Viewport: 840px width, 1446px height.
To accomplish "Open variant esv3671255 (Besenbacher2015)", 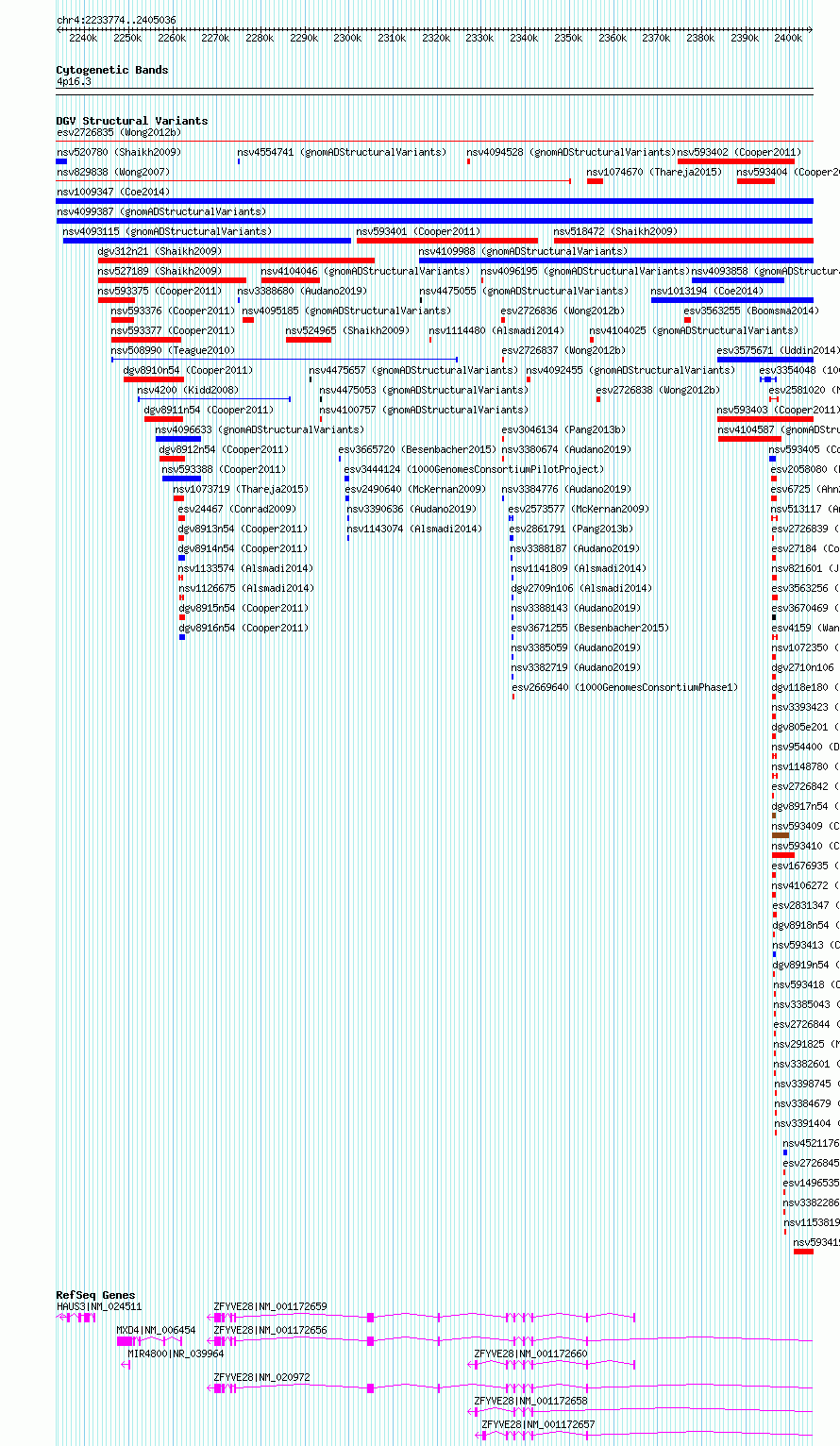I will pos(590,628).
